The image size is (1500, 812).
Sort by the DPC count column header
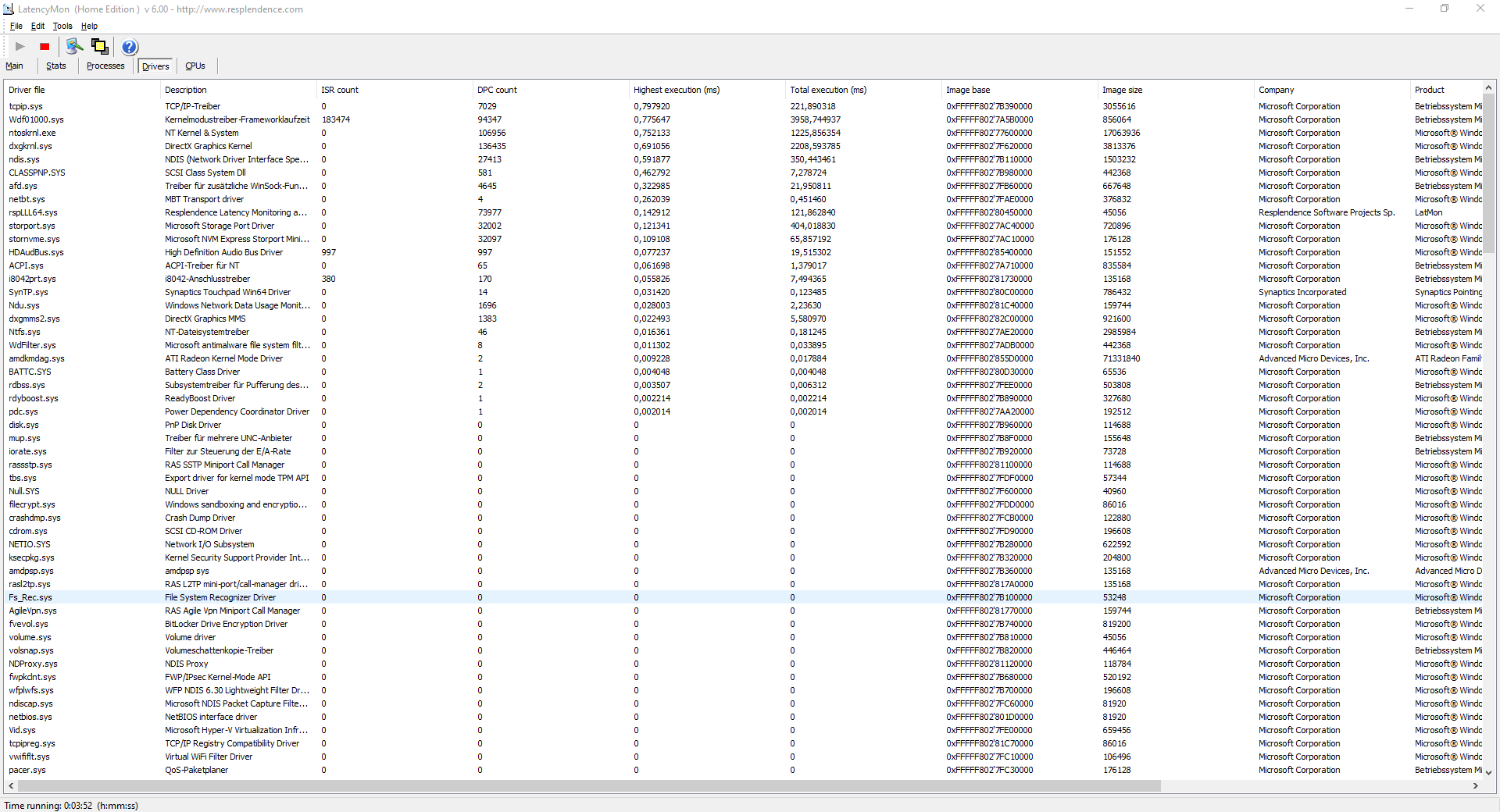coord(551,90)
